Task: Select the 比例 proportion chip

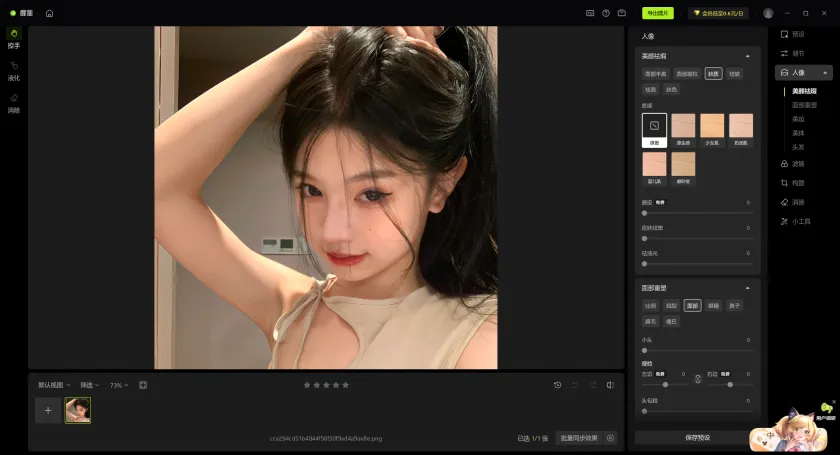Action: (650, 305)
